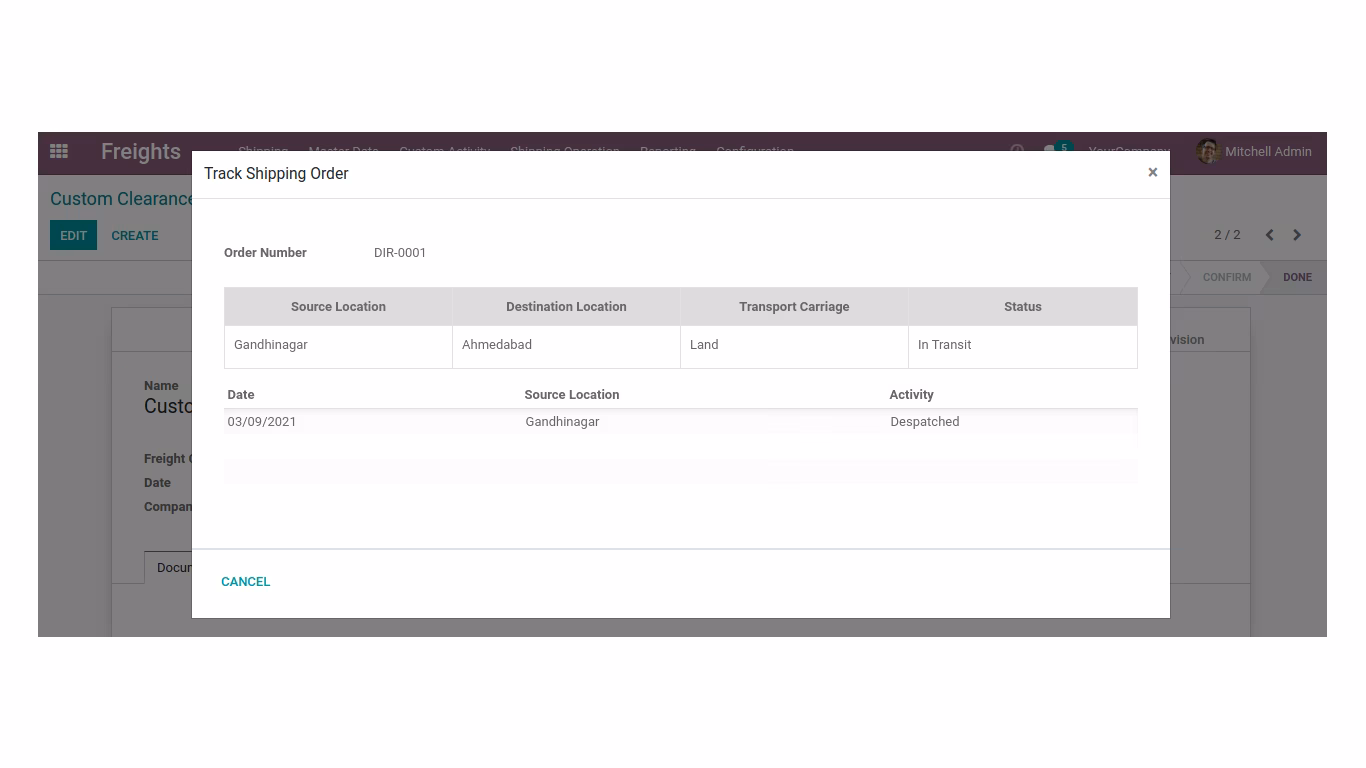The image size is (1366, 768).
Task: Click the record pager 2 / 2
Action: pos(1227,235)
